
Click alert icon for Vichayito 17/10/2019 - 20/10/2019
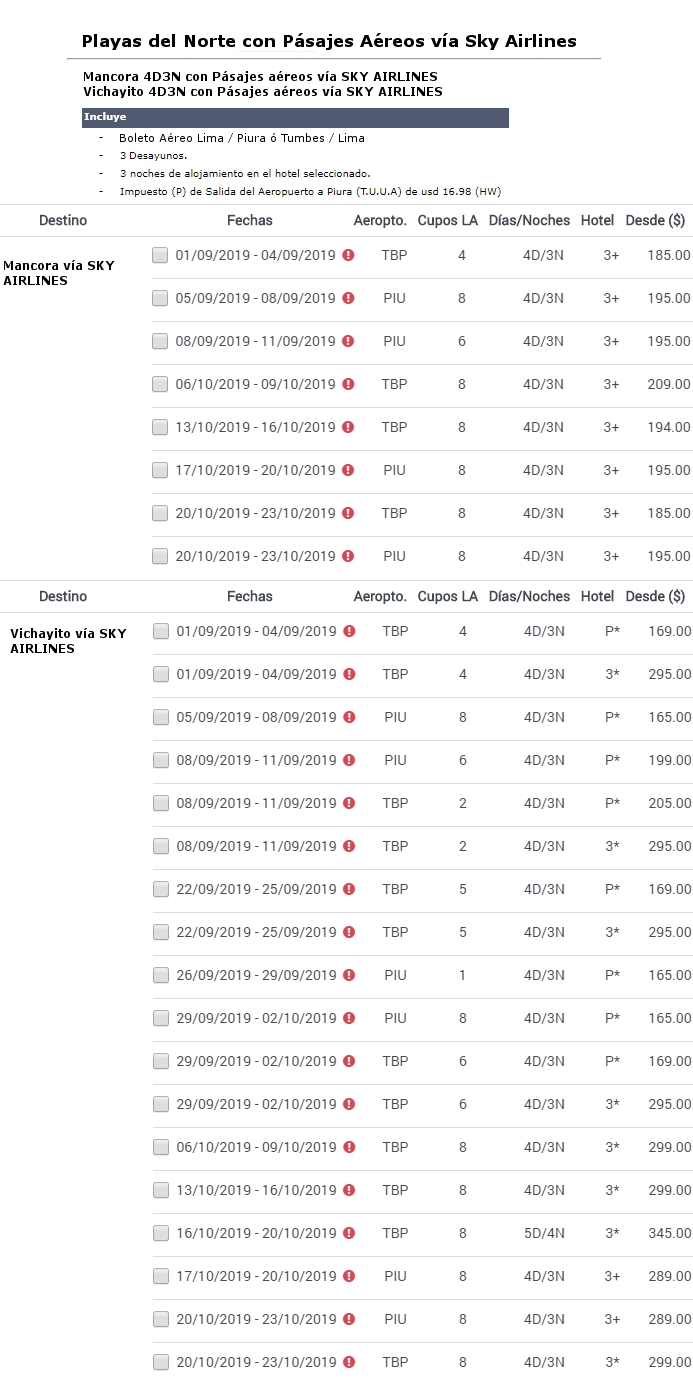coord(349,1276)
